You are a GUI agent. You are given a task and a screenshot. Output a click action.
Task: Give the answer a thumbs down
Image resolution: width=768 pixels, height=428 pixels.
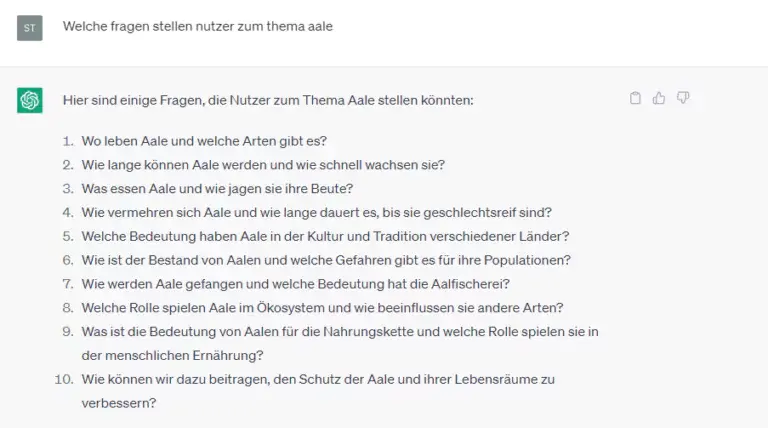683,98
